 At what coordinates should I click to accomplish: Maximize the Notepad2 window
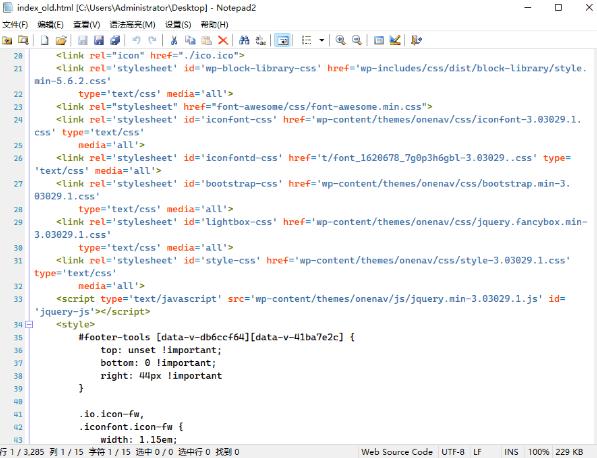(558, 8)
